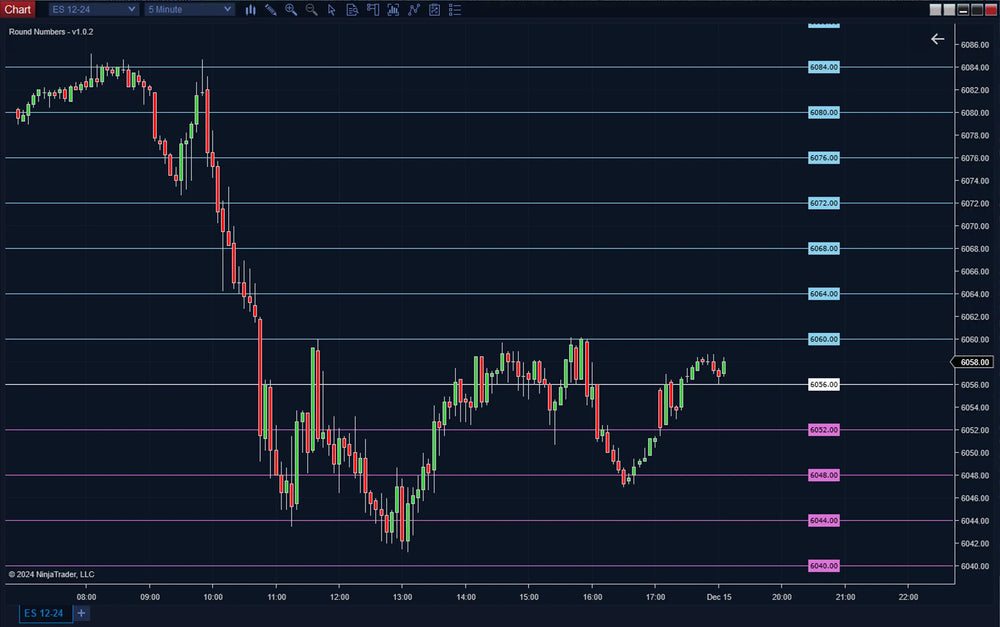Click the red Chart window label

(x=18, y=9)
